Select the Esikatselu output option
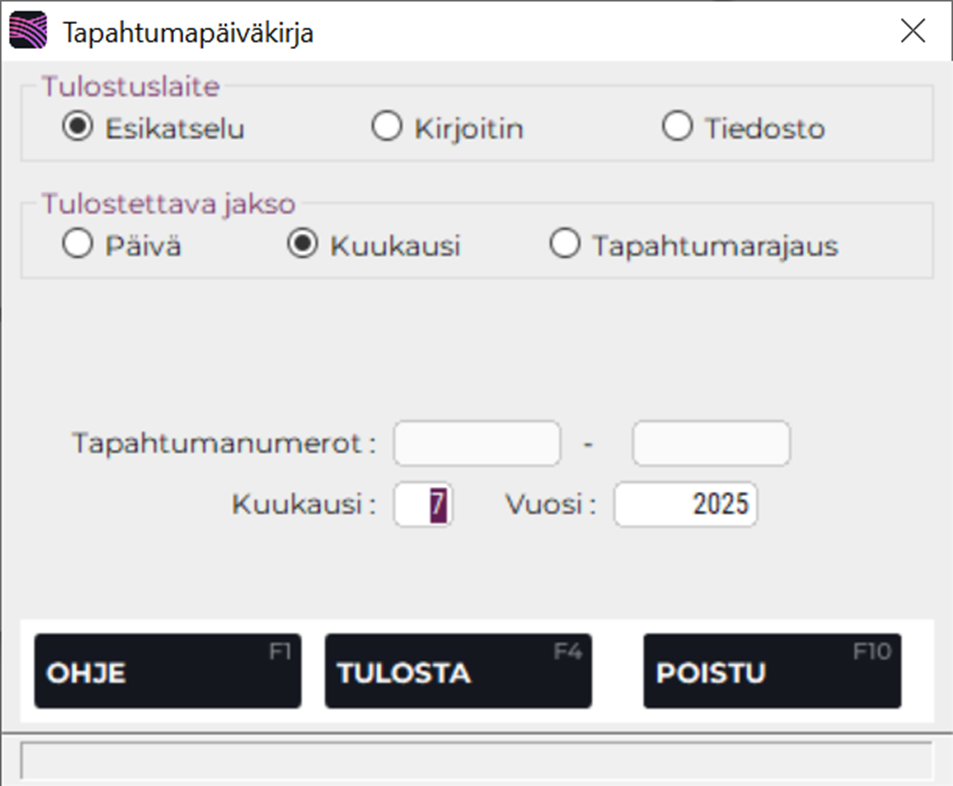The width and height of the screenshot is (953, 786). pyautogui.click(x=76, y=127)
